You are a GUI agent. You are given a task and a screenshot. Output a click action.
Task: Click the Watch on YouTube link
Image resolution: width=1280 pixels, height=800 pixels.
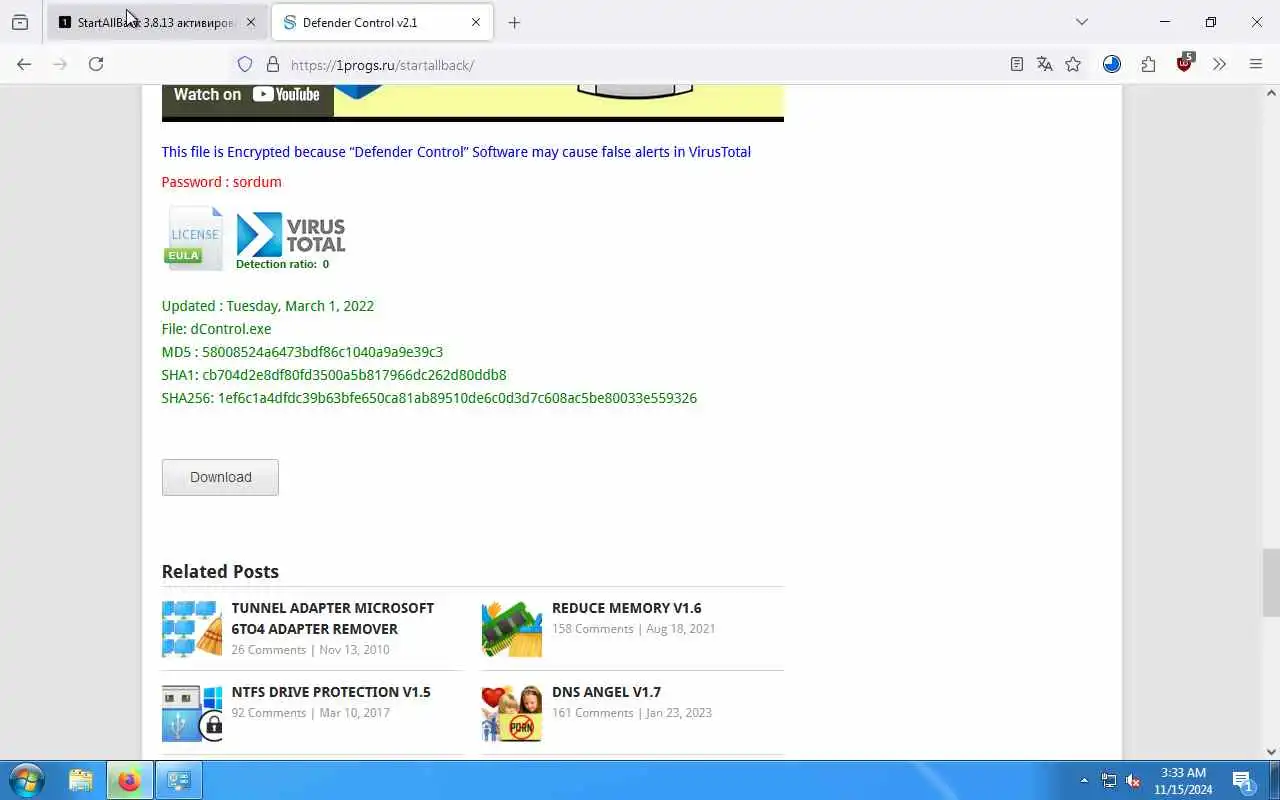247,95
